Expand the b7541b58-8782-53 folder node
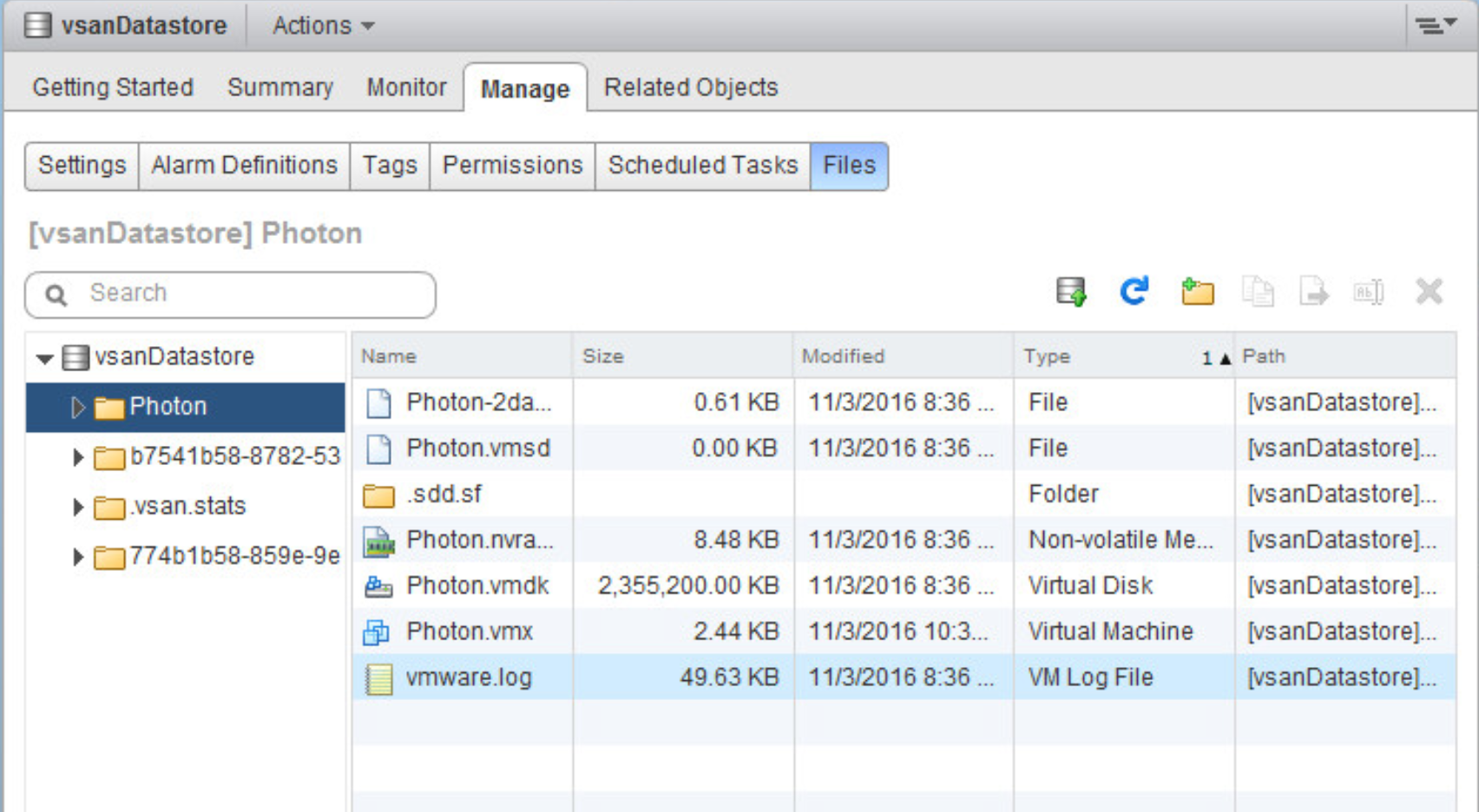 [x=77, y=457]
